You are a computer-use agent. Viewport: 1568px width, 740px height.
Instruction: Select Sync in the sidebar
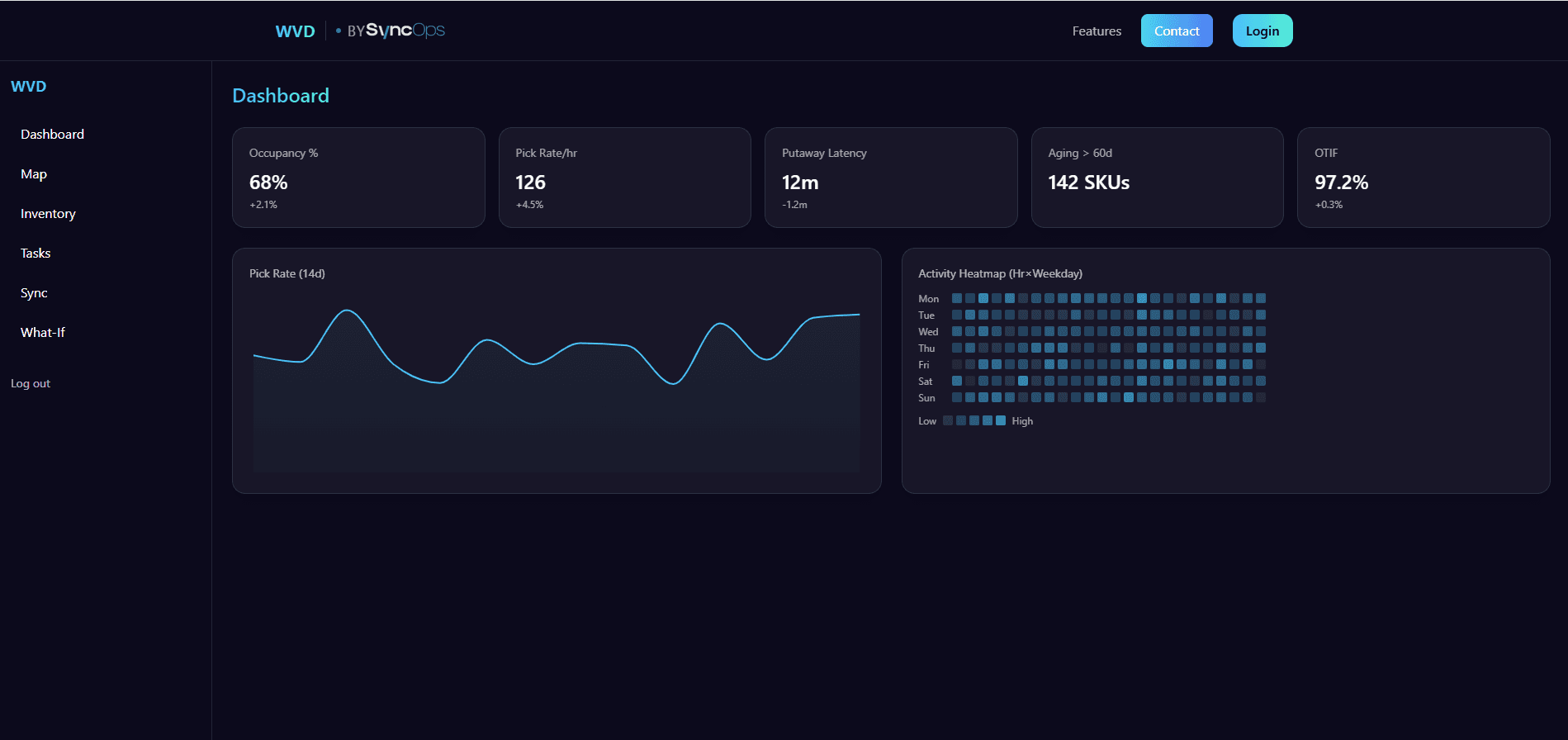click(x=34, y=292)
